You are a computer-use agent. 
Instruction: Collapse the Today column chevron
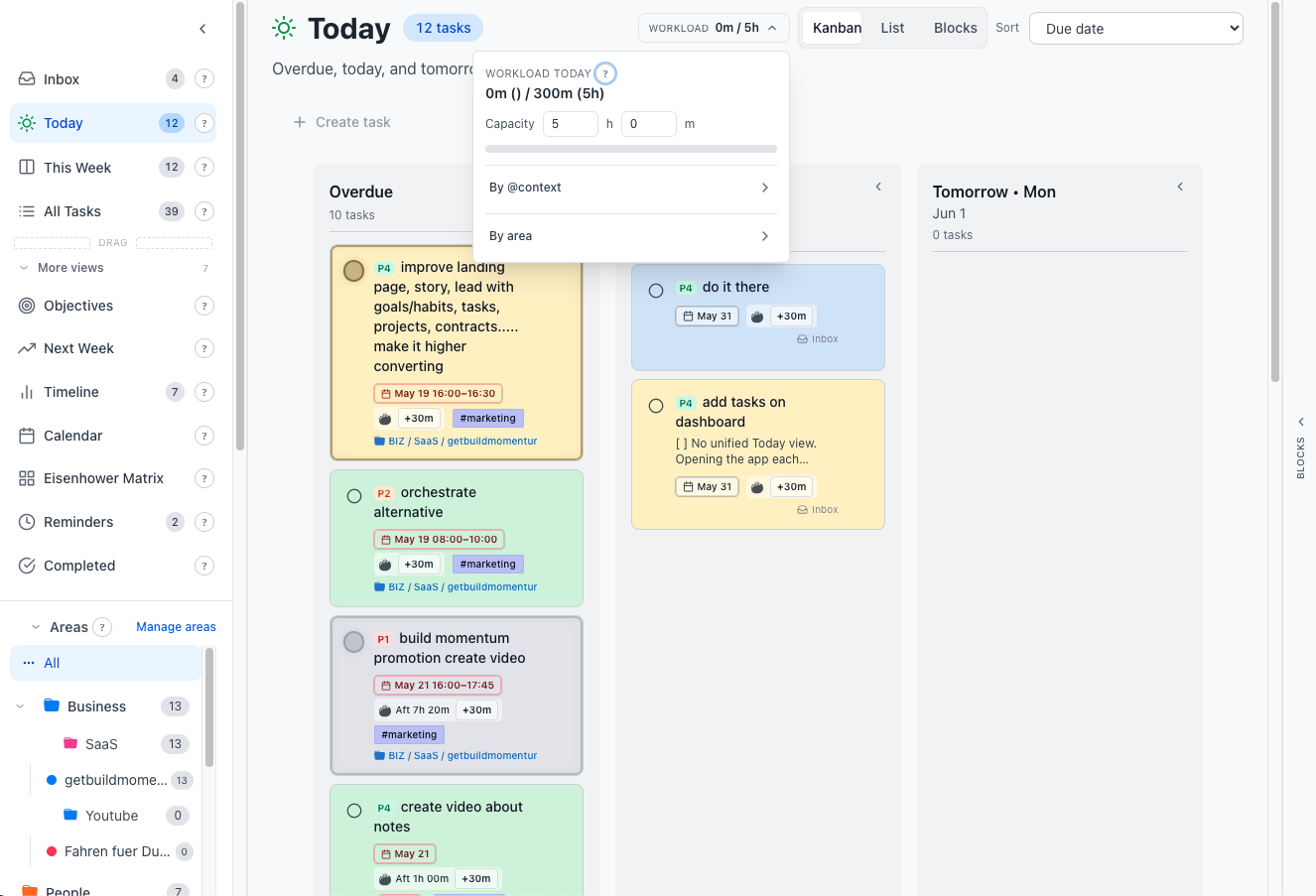point(878,187)
